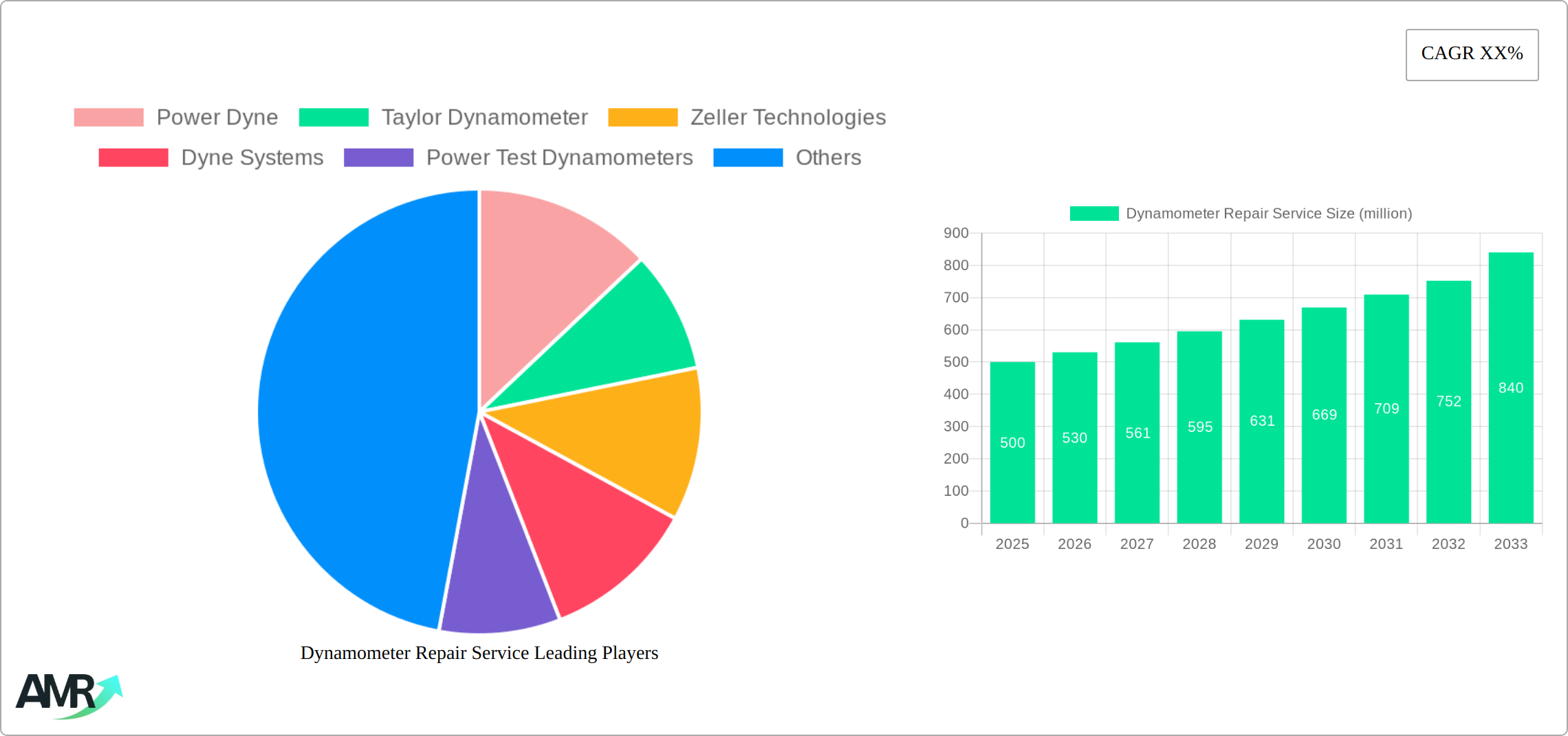Toggle the Power Dyne legend entry
1568x736 pixels.
click(x=217, y=117)
